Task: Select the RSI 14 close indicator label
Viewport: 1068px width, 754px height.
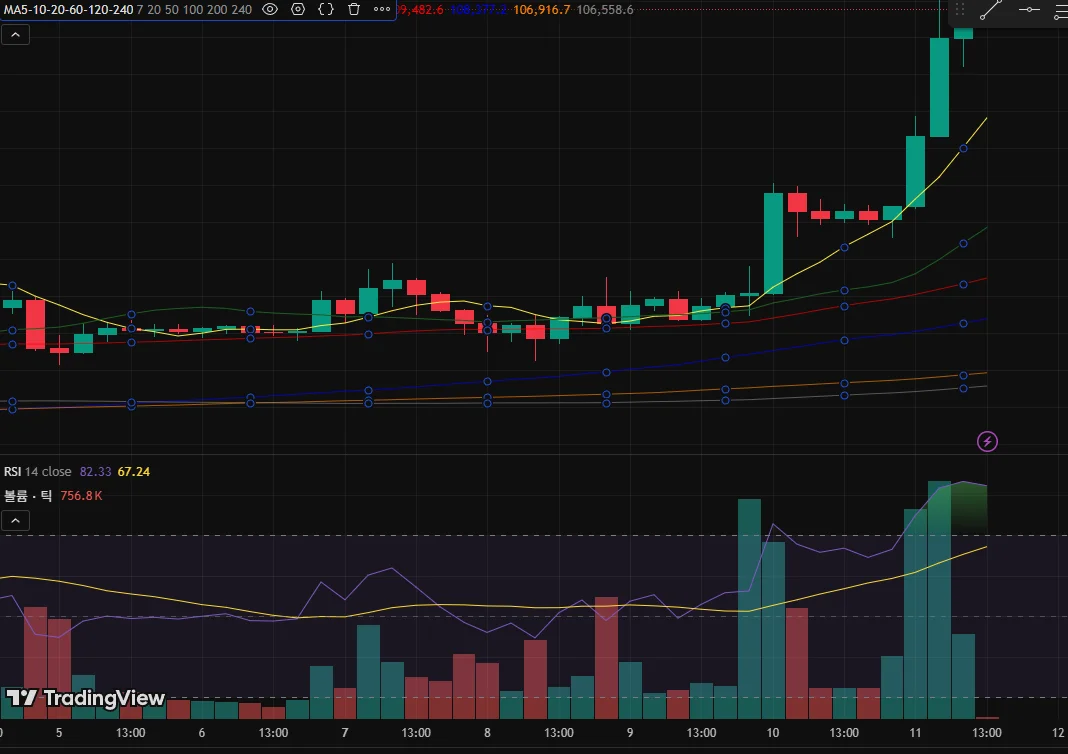Action: click(37, 471)
